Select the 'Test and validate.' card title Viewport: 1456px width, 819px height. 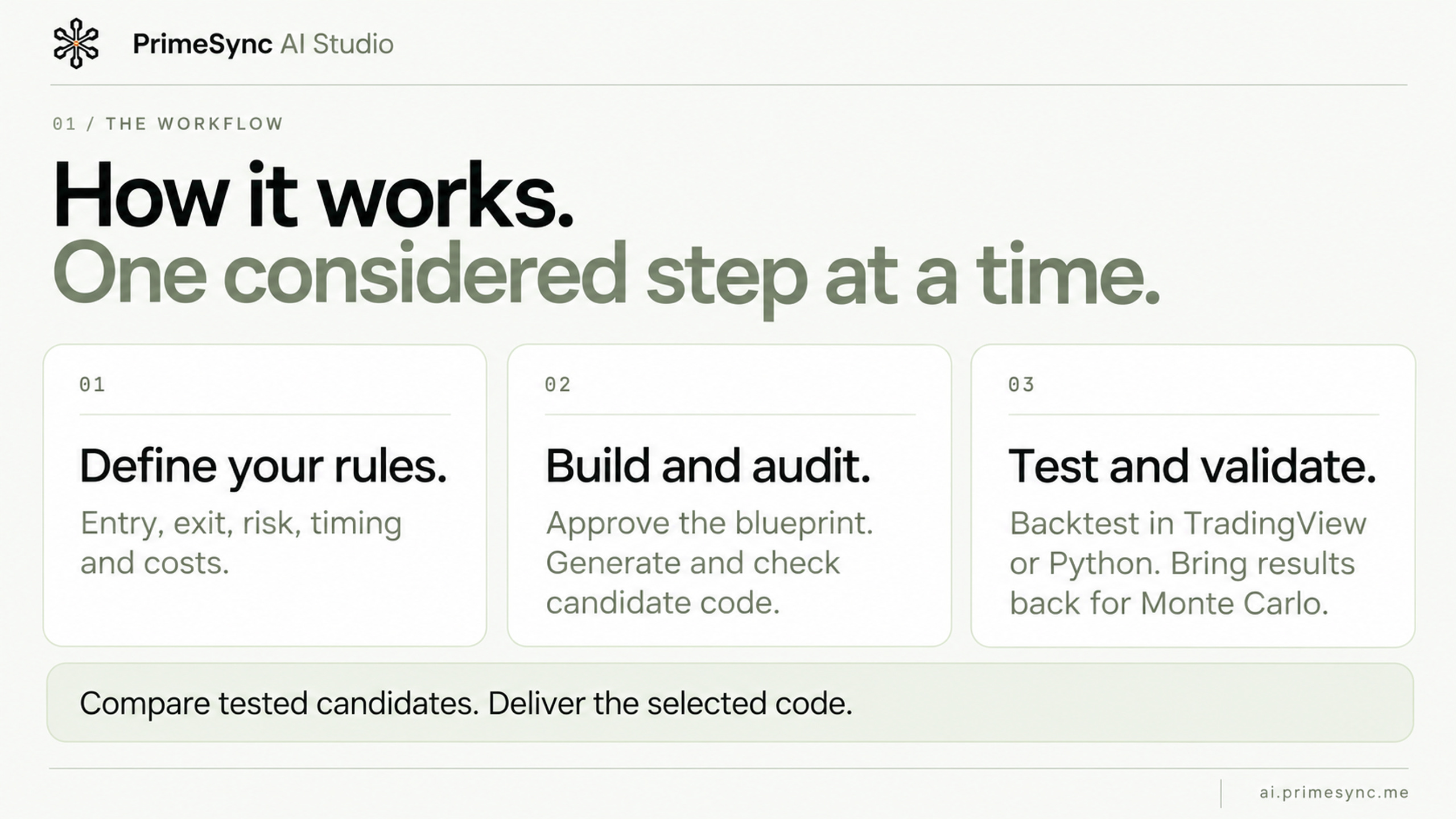[1193, 466]
